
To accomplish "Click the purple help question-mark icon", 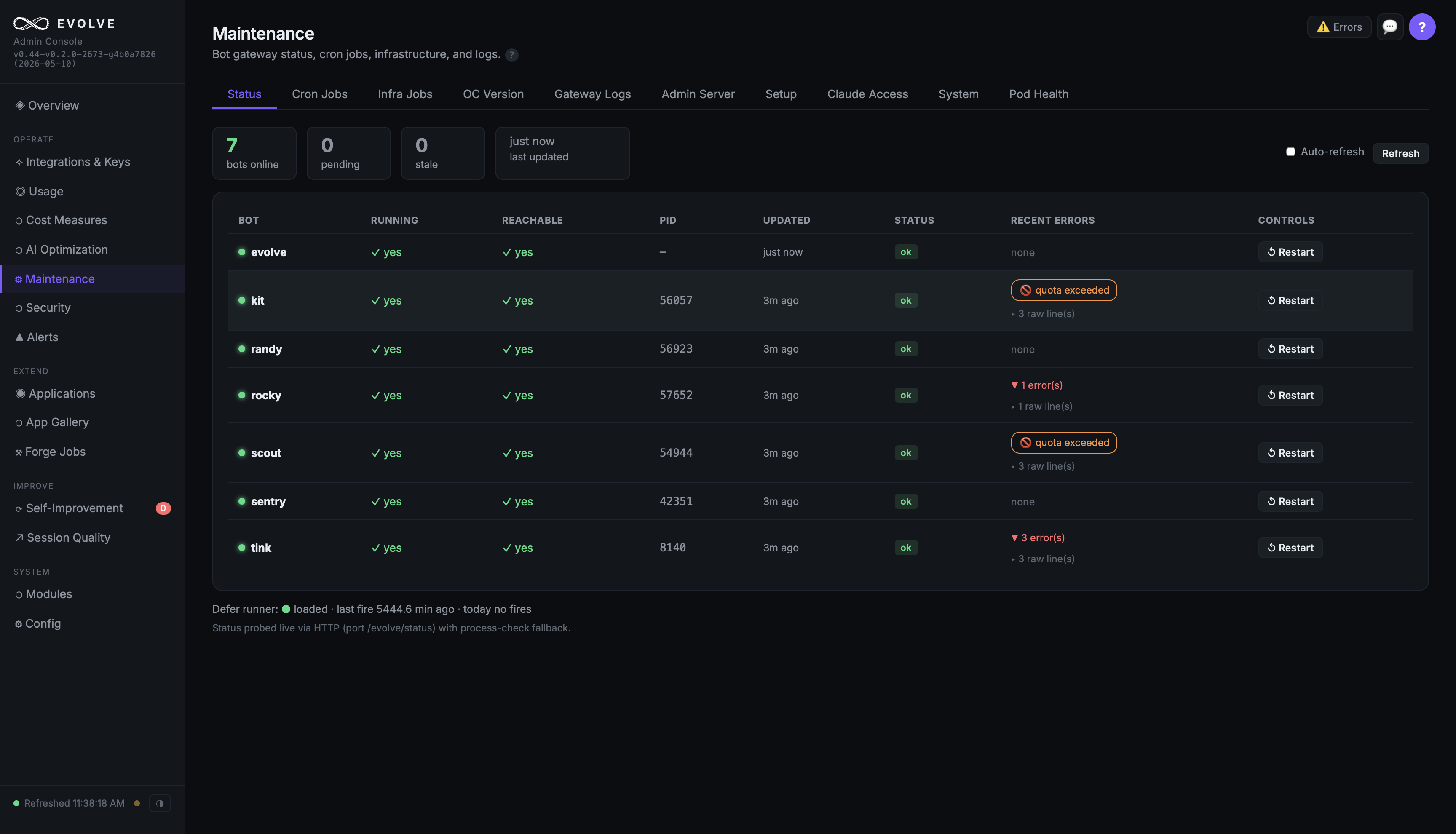I will (1421, 27).
